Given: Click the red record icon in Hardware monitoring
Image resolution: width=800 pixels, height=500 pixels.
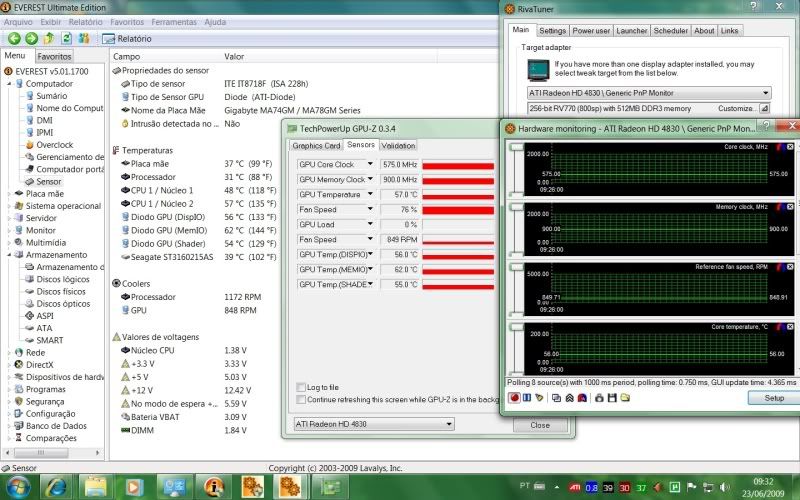Looking at the screenshot, I should point(514,397).
